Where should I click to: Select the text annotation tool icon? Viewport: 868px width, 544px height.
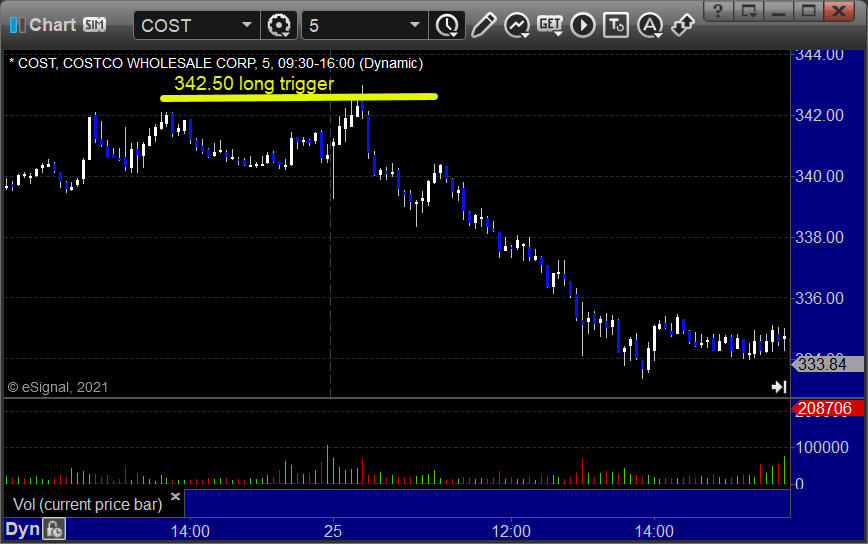[616, 25]
